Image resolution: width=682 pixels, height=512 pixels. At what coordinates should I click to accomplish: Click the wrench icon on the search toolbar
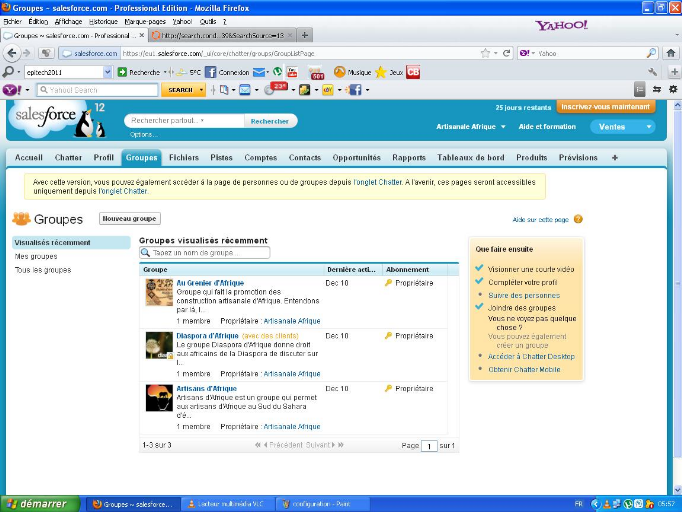pos(652,72)
